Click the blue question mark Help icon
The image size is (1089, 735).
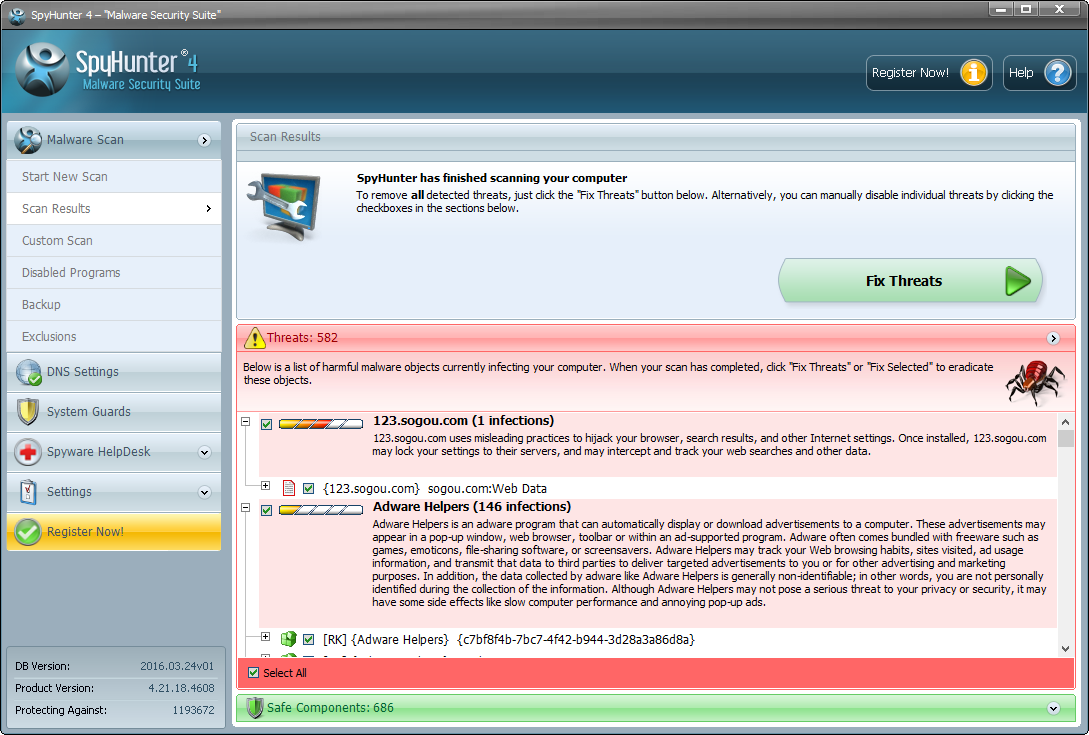[1058, 72]
